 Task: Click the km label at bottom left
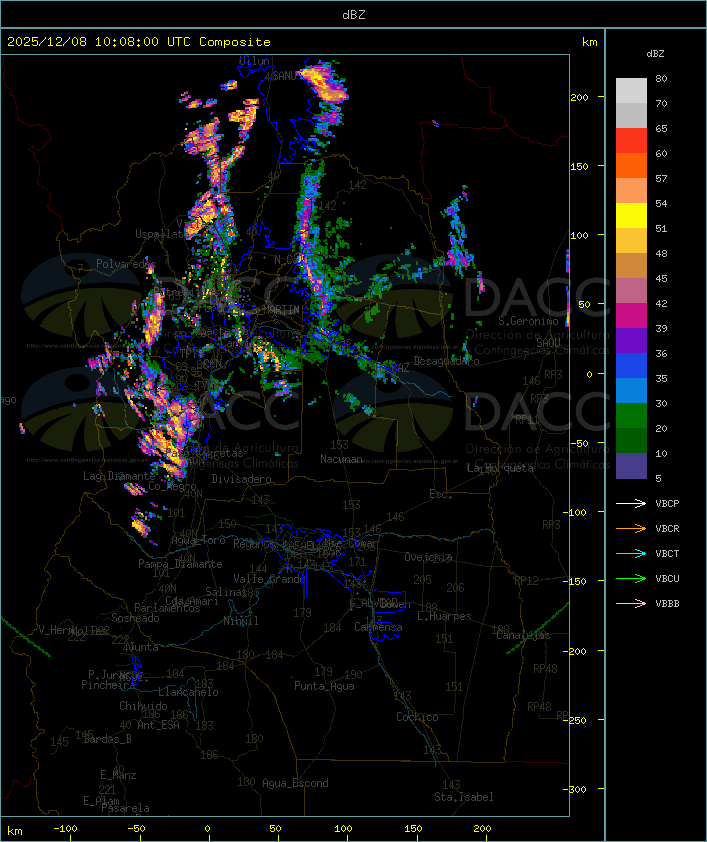click(x=14, y=831)
